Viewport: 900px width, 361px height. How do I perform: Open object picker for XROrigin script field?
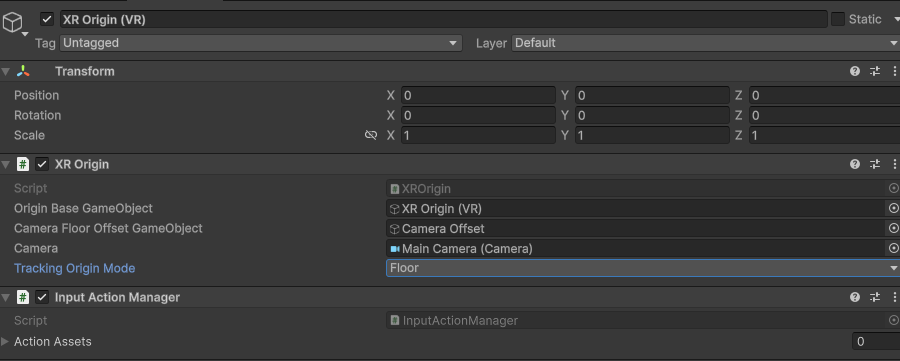(x=893, y=188)
